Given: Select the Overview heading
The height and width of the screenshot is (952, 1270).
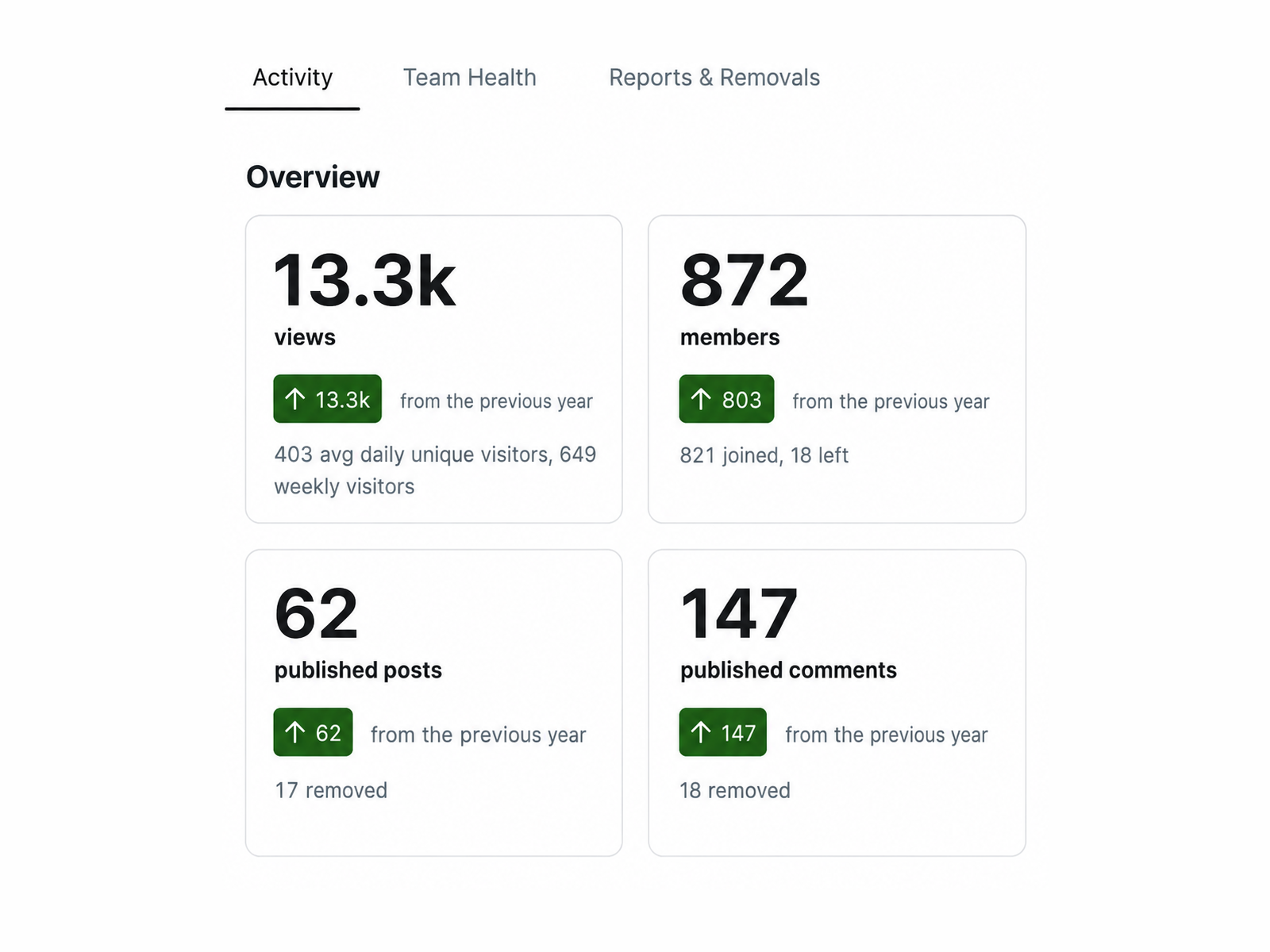Looking at the screenshot, I should (313, 177).
